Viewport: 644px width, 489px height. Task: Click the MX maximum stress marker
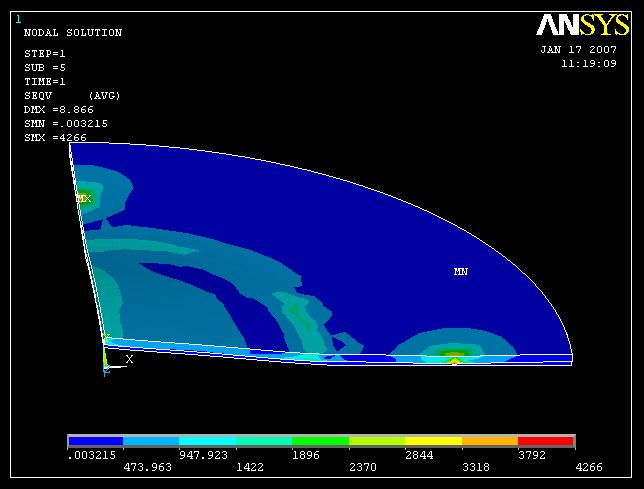(84, 199)
